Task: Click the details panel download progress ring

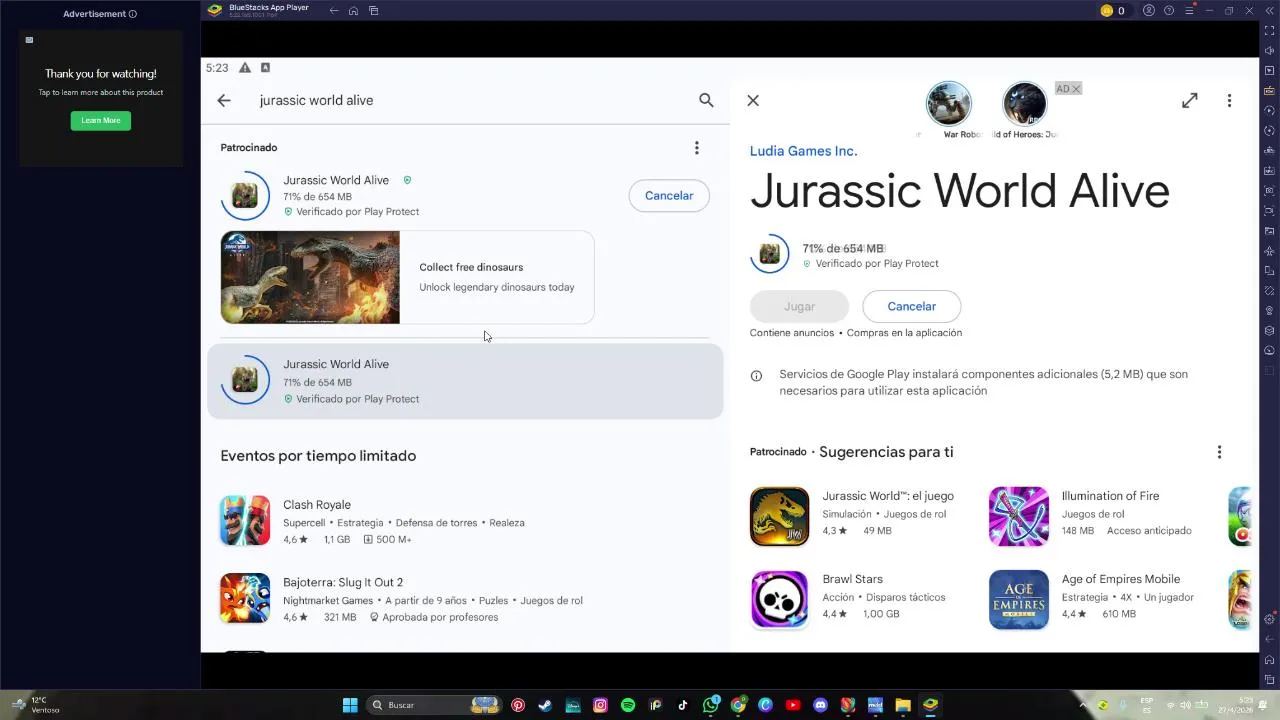Action: pyautogui.click(x=769, y=254)
